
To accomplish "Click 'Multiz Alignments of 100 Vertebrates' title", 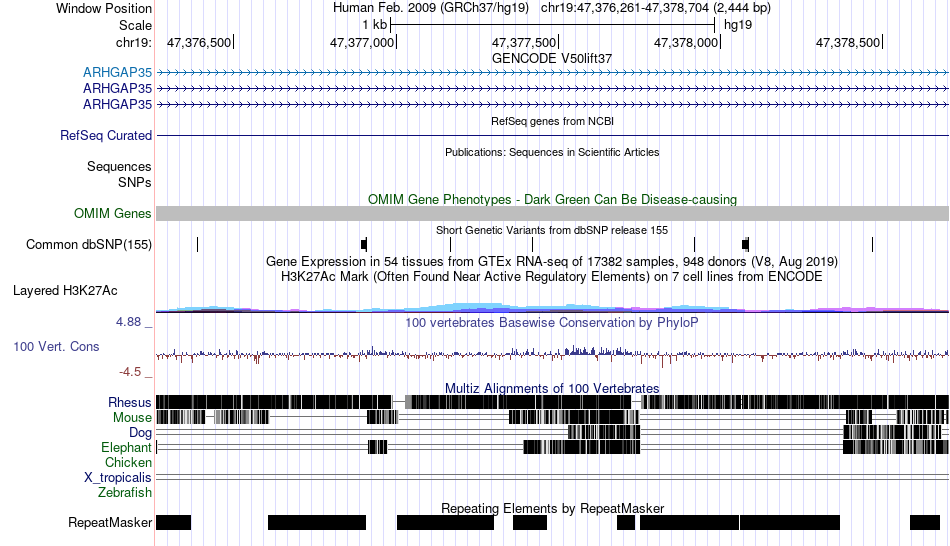I will click(x=552, y=388).
